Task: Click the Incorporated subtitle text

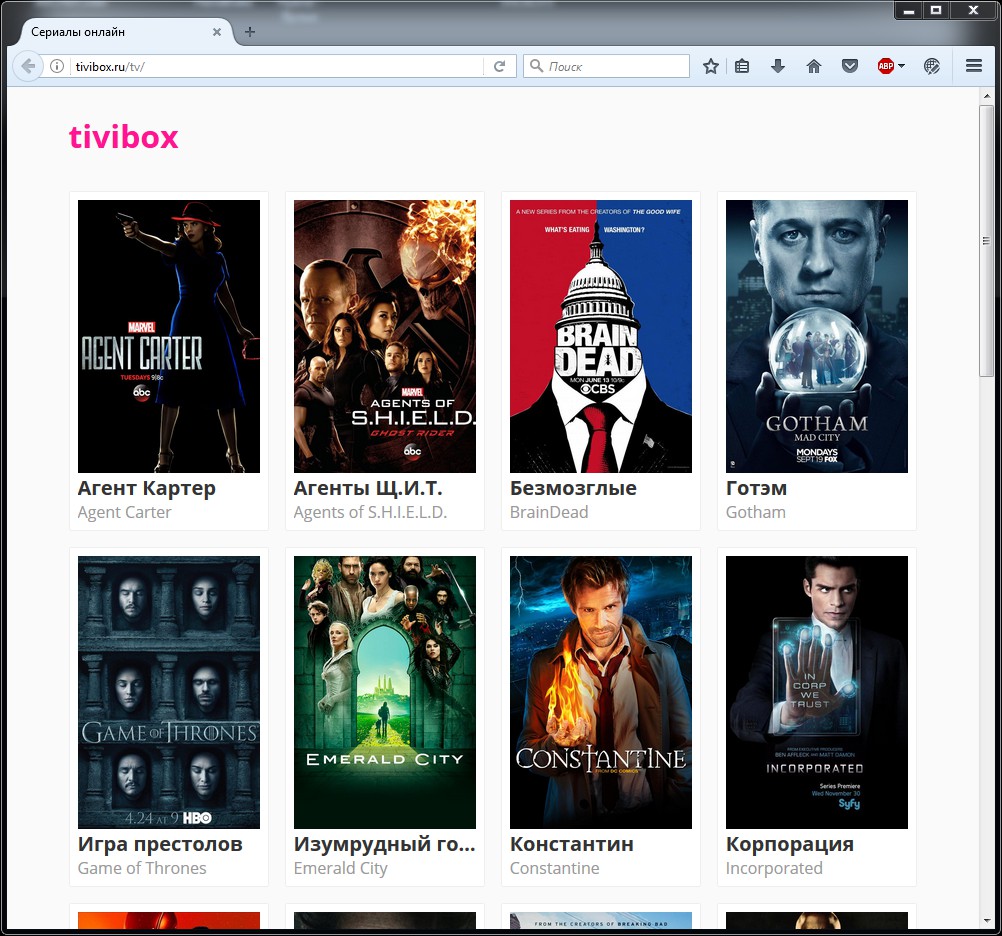Action: (774, 868)
